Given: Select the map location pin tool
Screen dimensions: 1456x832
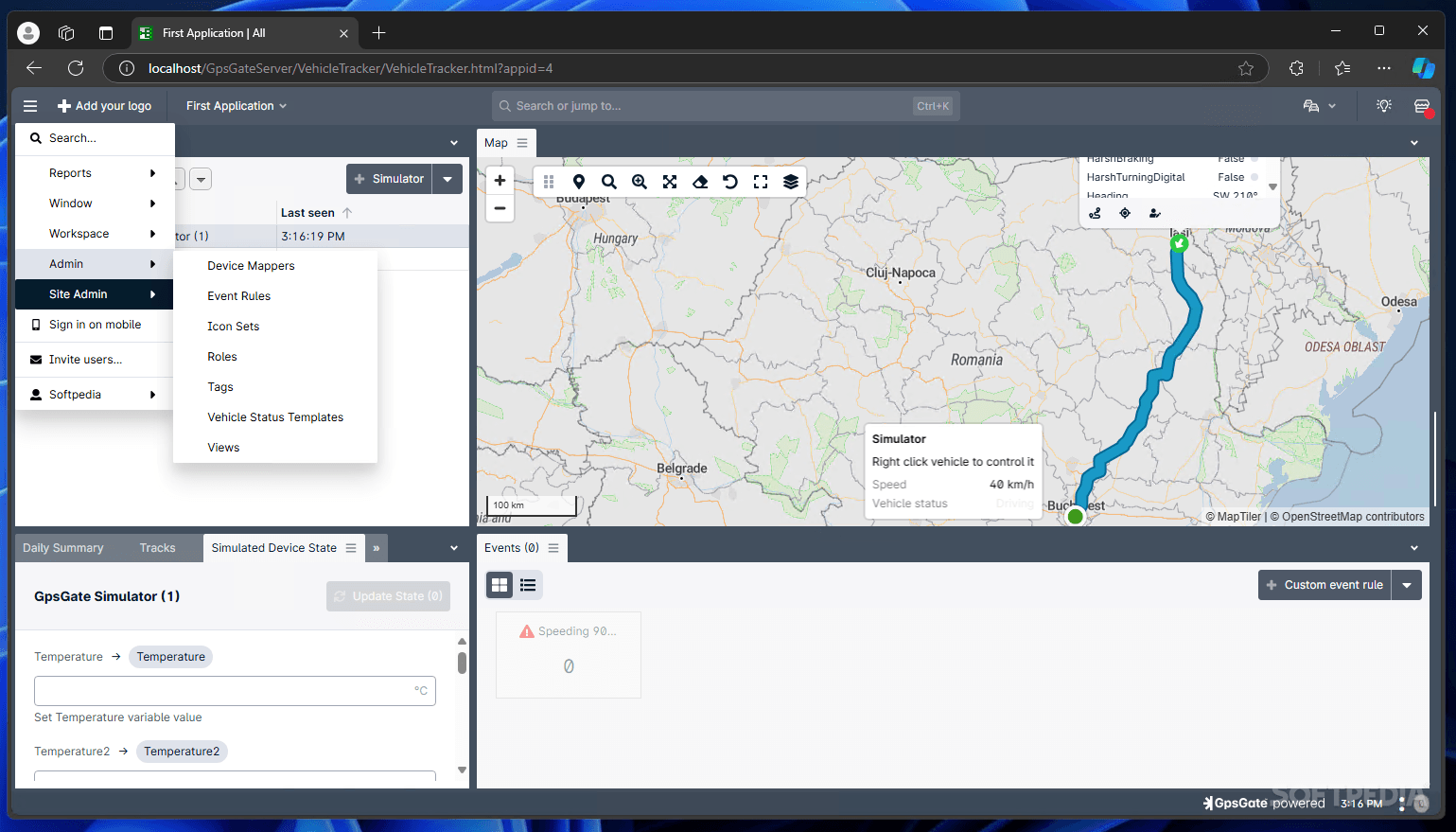Looking at the screenshot, I should point(579,182).
